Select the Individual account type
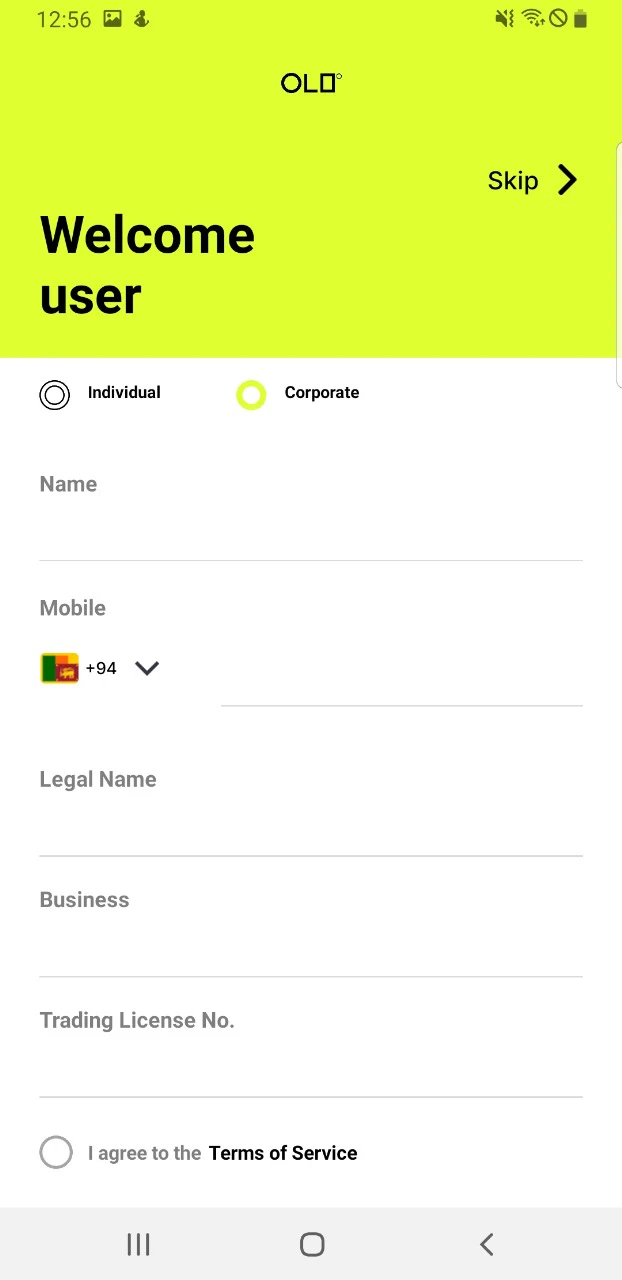Viewport: 622px width, 1280px height. click(x=54, y=394)
